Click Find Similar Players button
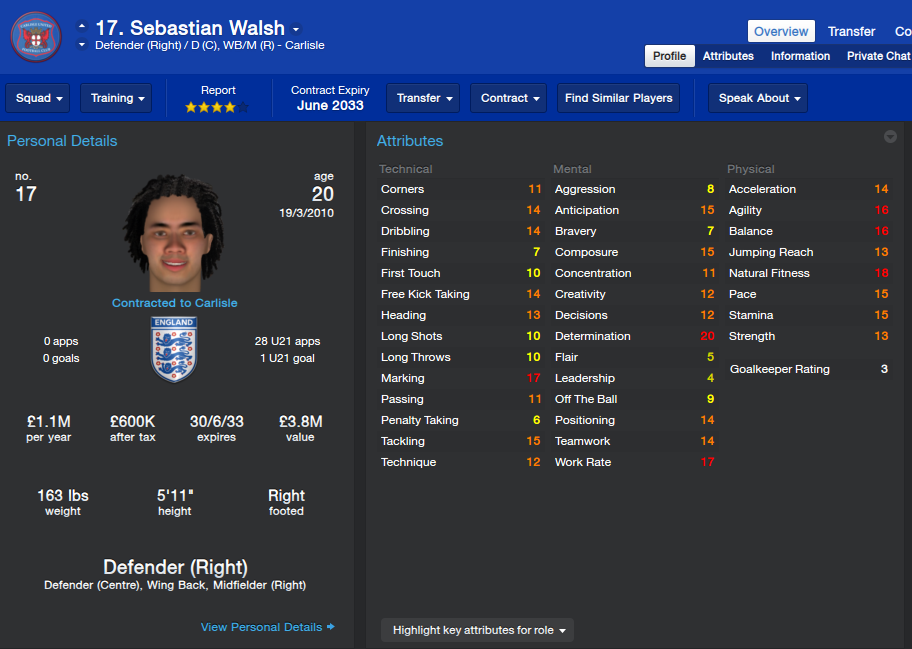 [618, 98]
